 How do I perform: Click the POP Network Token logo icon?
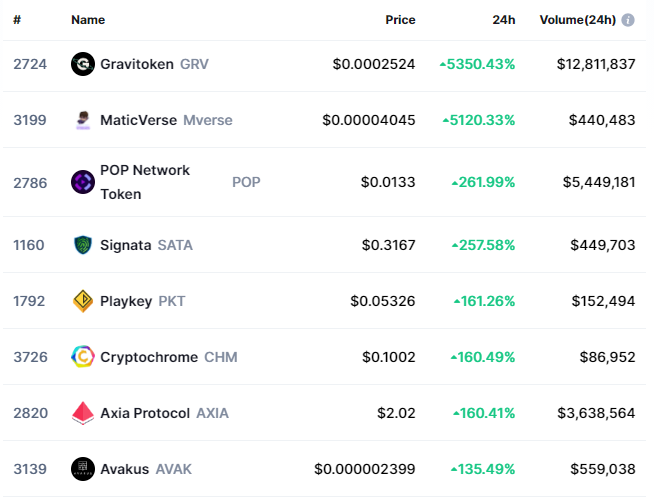coord(83,182)
